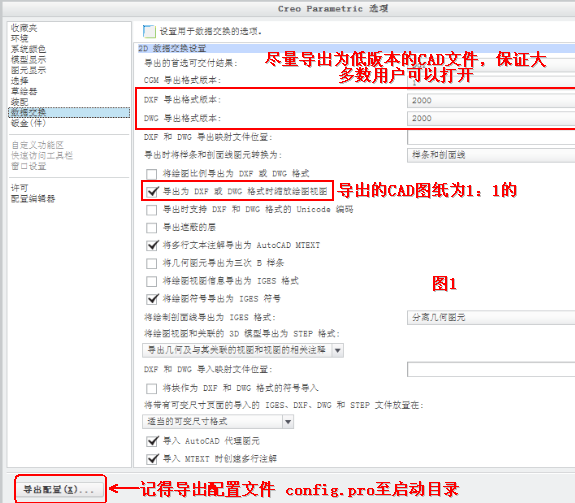575x503 pixels.
Task: Toggle 导入 AutoCAD 代理图元 checkbox
Action: point(152,441)
